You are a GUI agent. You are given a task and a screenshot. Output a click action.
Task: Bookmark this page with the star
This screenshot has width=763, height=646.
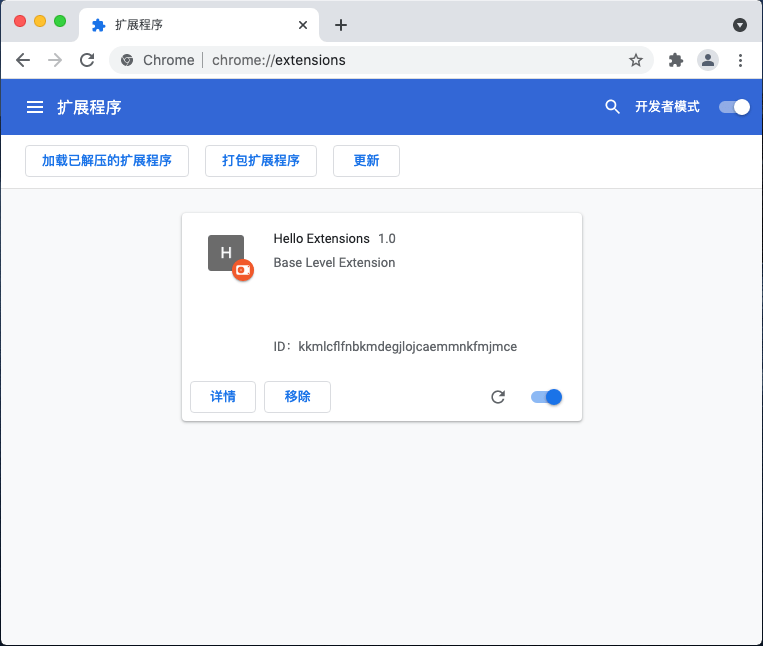click(x=636, y=60)
